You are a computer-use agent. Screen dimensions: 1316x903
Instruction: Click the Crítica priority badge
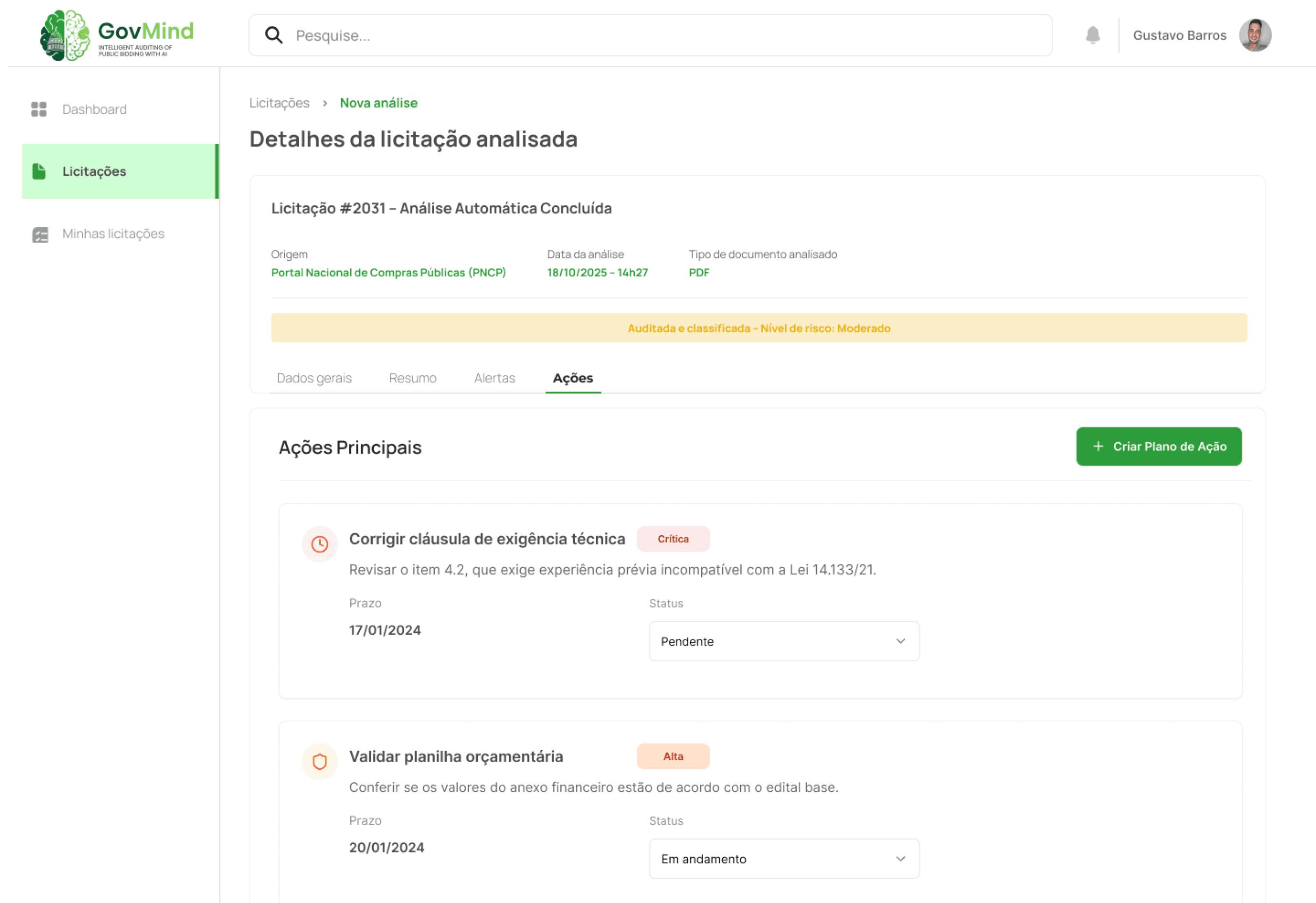[x=673, y=539]
